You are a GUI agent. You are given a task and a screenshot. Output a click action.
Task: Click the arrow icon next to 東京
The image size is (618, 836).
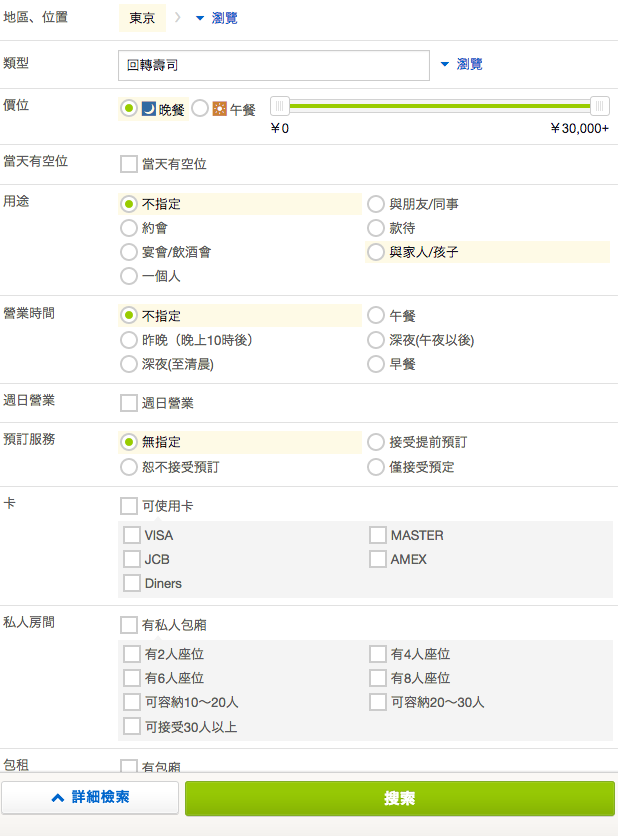click(x=179, y=18)
